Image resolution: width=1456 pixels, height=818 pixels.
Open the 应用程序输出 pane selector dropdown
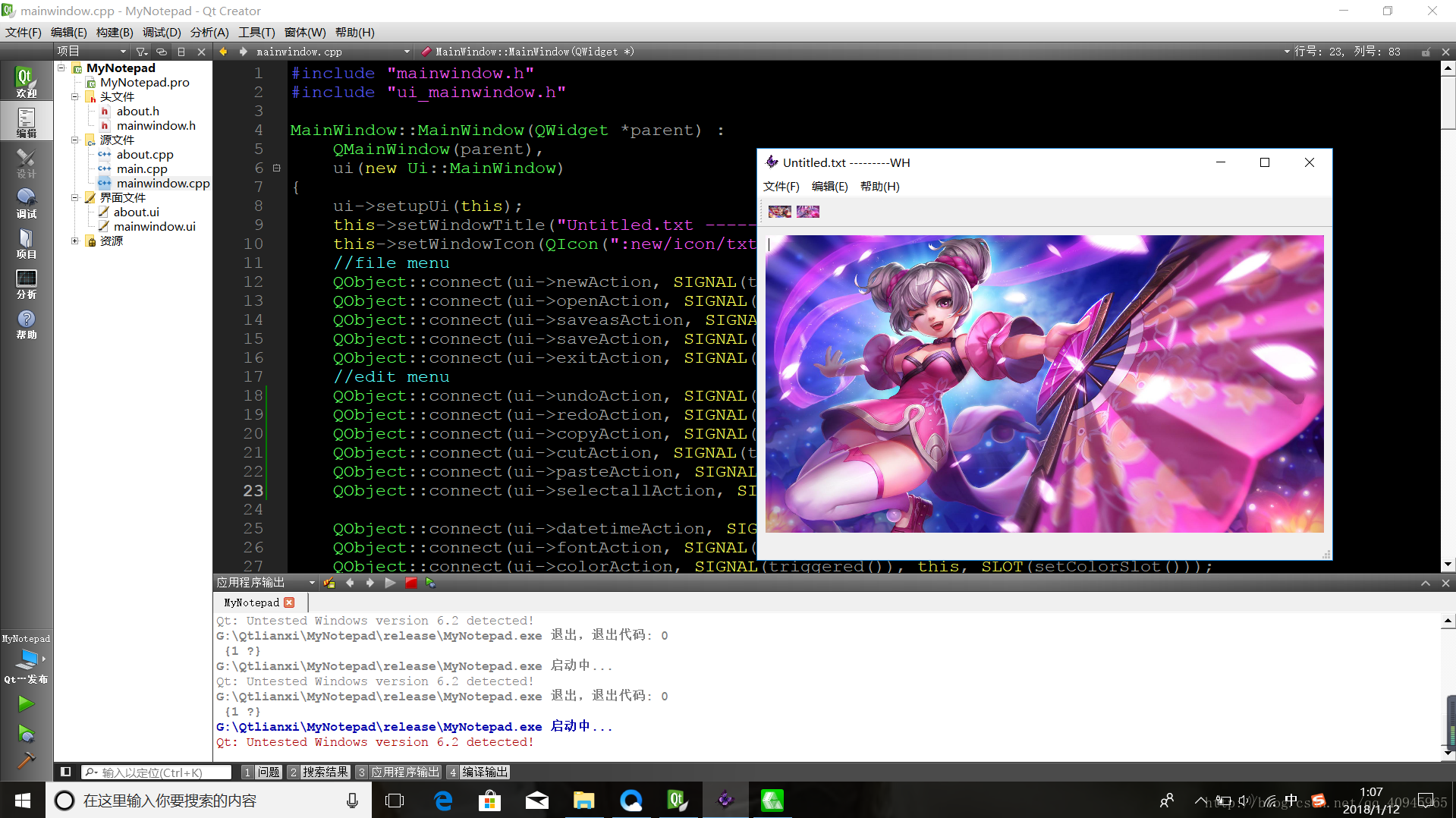[x=266, y=583]
